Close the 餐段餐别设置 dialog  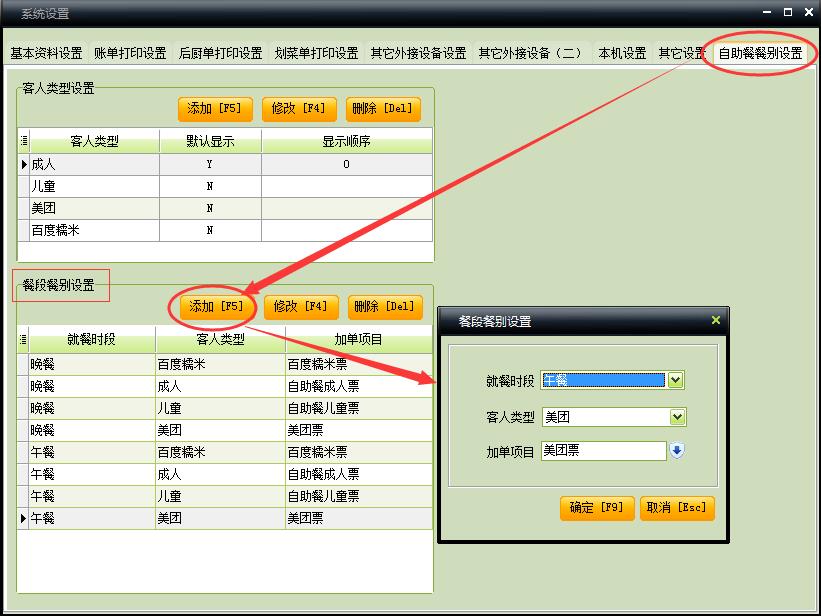point(716,320)
